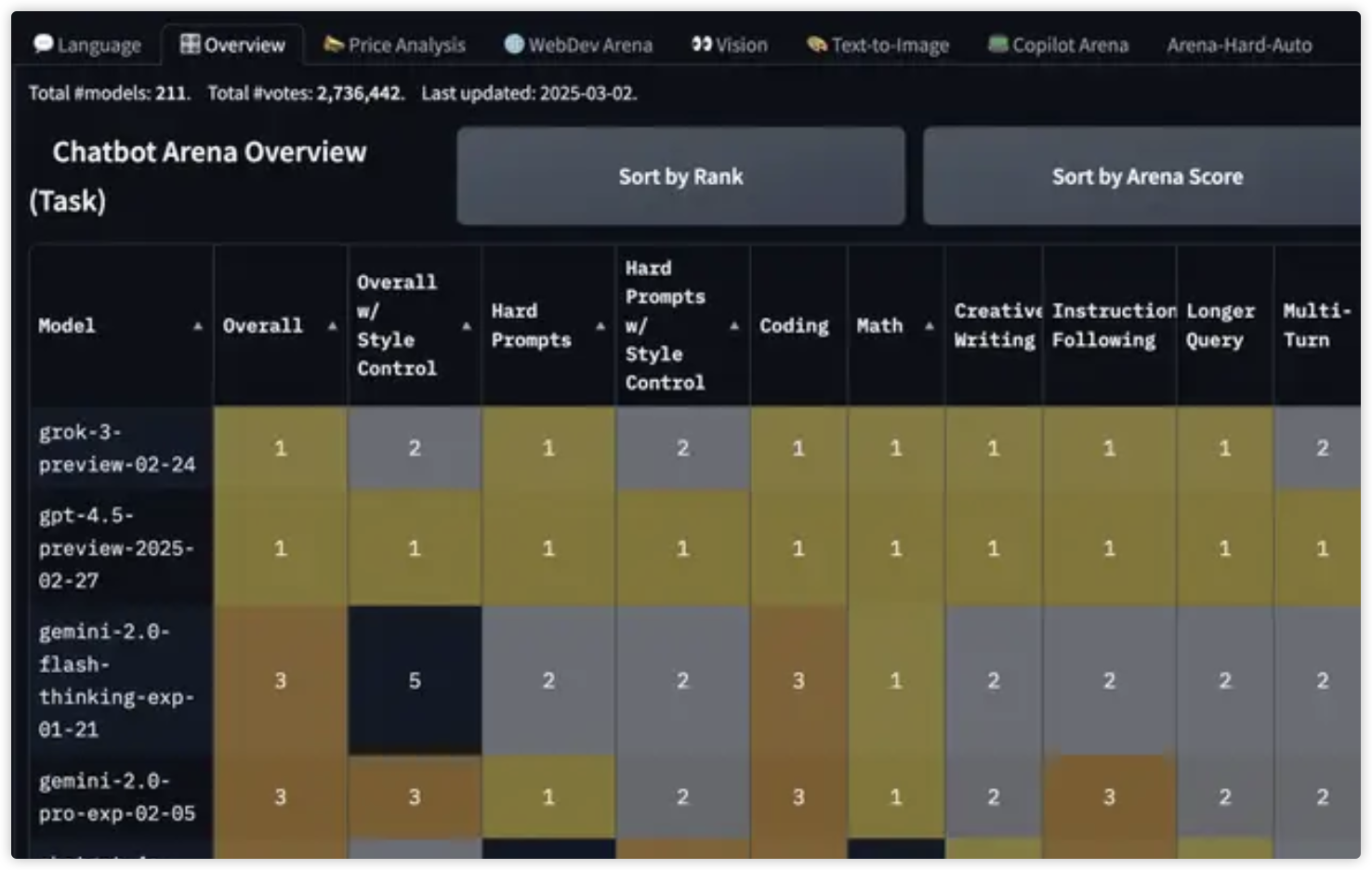The height and width of the screenshot is (870, 1372).
Task: Click the Overall cell in the gemini-2.0-flash-thinking row
Action: 281,680
